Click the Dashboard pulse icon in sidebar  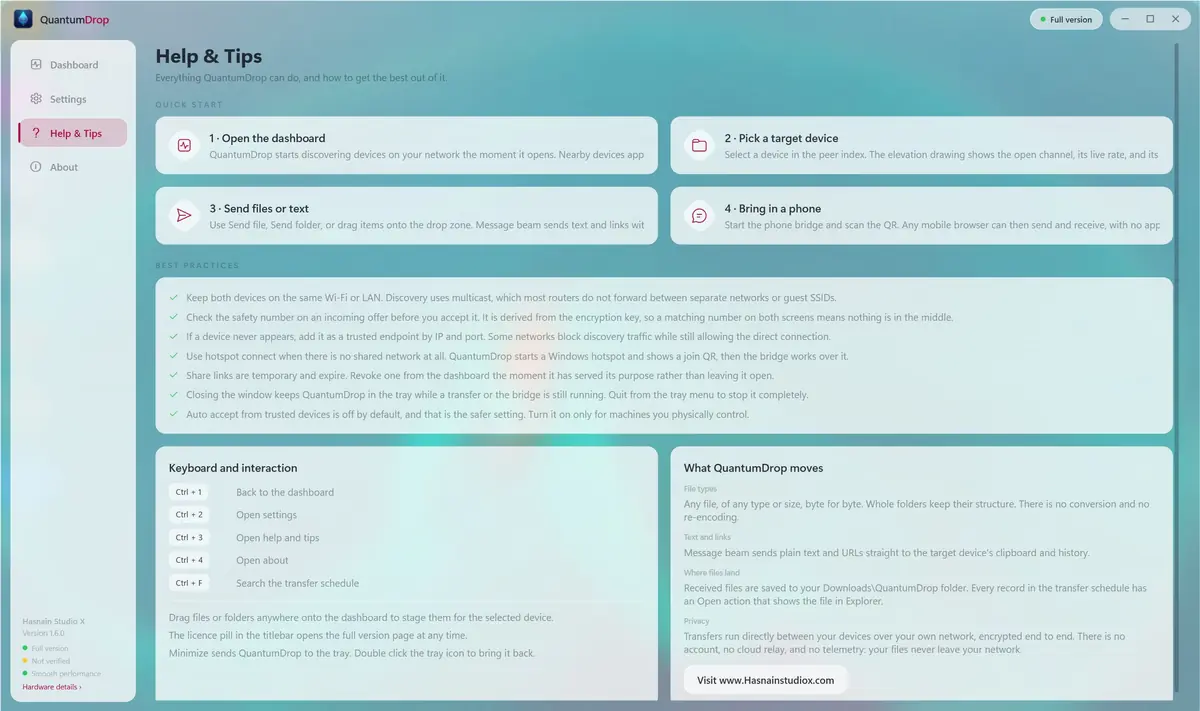pyautogui.click(x=36, y=65)
